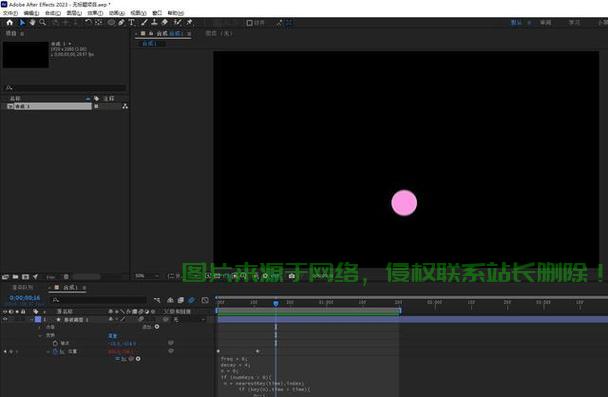Select the Type (T) tool
This screenshot has height=397, width=608.
point(132,22)
